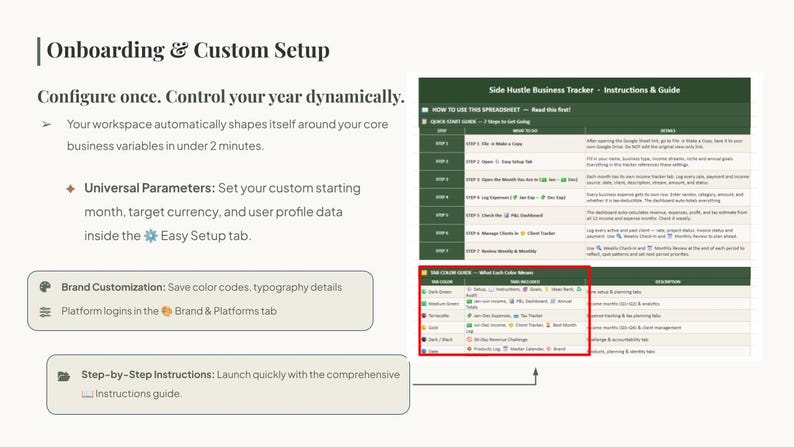The width and height of the screenshot is (794, 447).
Task: Click the P&L Dashboard chart icon in Step 5
Action: [x=506, y=215]
